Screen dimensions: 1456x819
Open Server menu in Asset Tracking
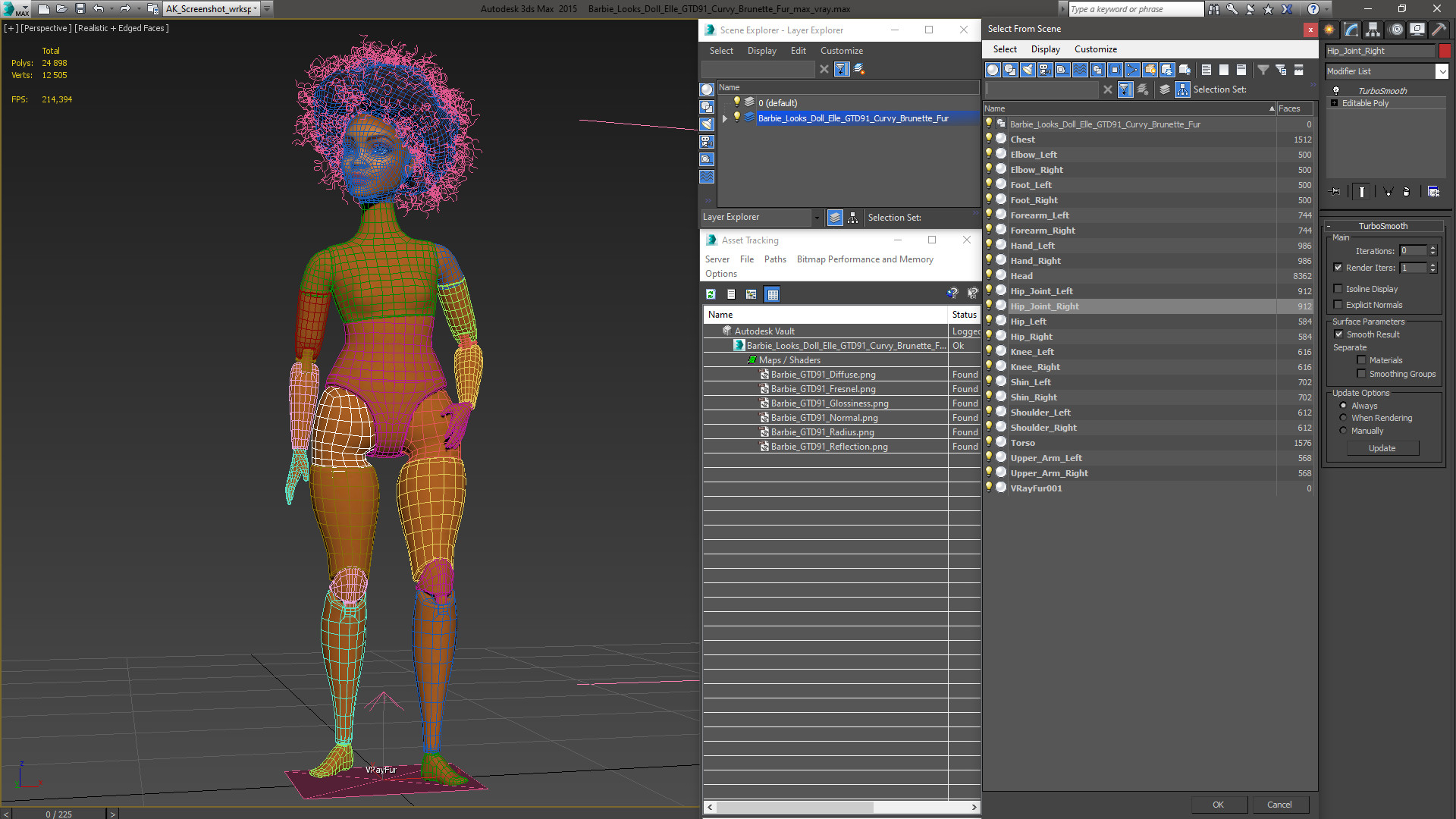click(x=717, y=259)
